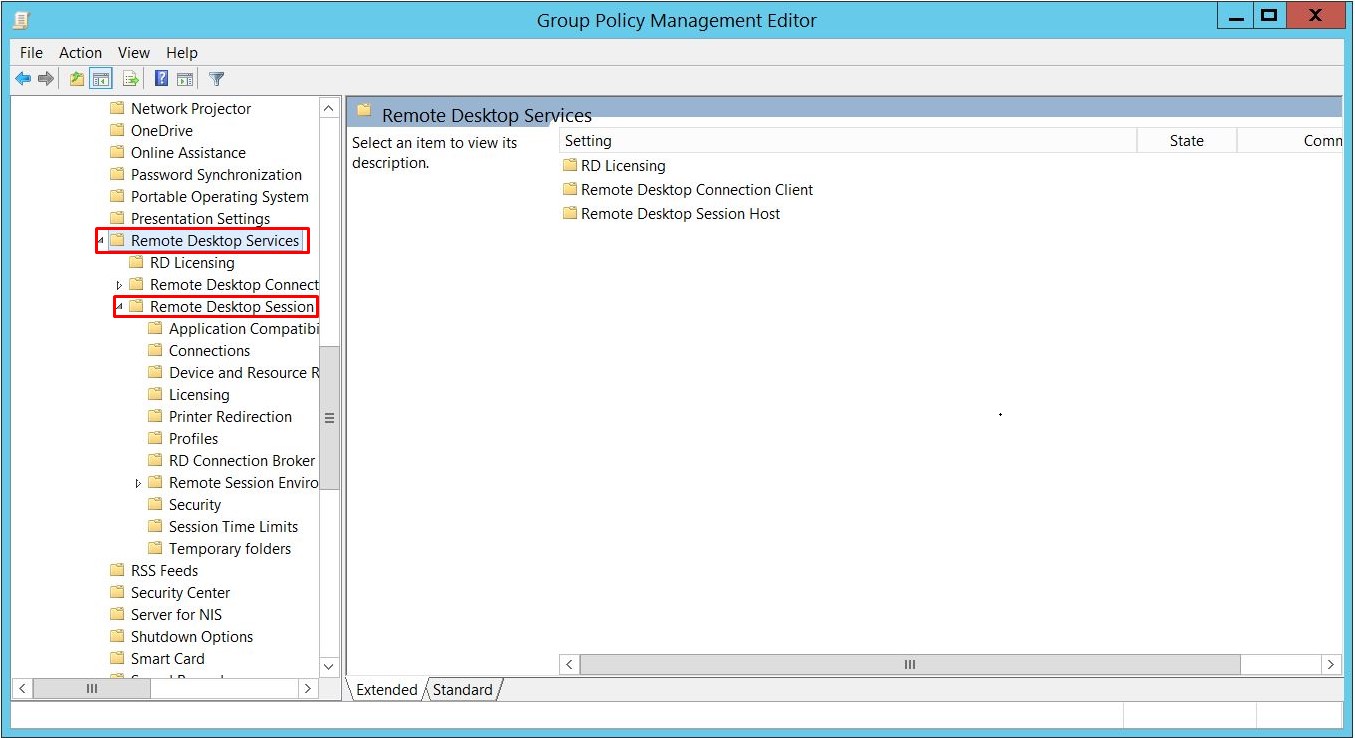1355x738 pixels.
Task: Collapse the Remote Desktop Services tree node
Action: pos(101,241)
